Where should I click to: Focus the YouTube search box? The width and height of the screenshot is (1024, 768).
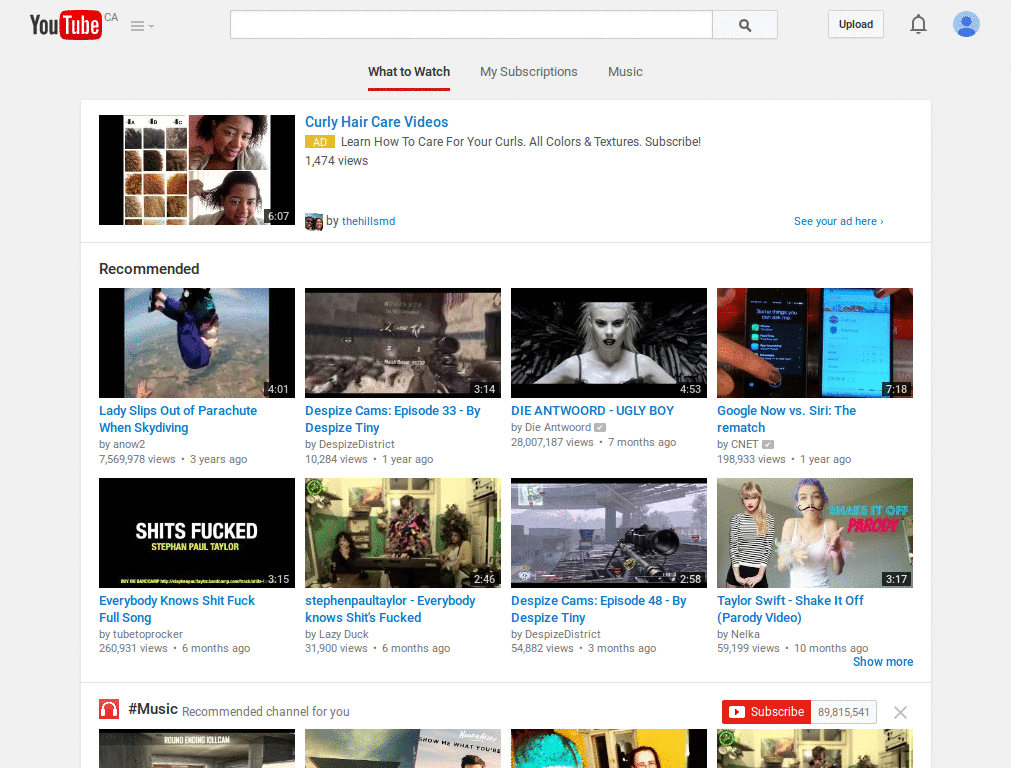point(471,25)
